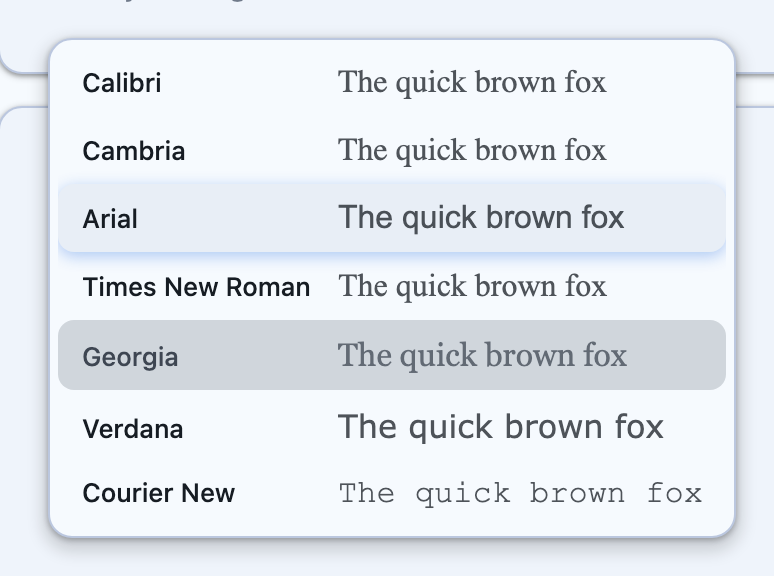Image resolution: width=774 pixels, height=576 pixels.
Task: Select Verdana in the font dropdown
Action: [x=392, y=427]
